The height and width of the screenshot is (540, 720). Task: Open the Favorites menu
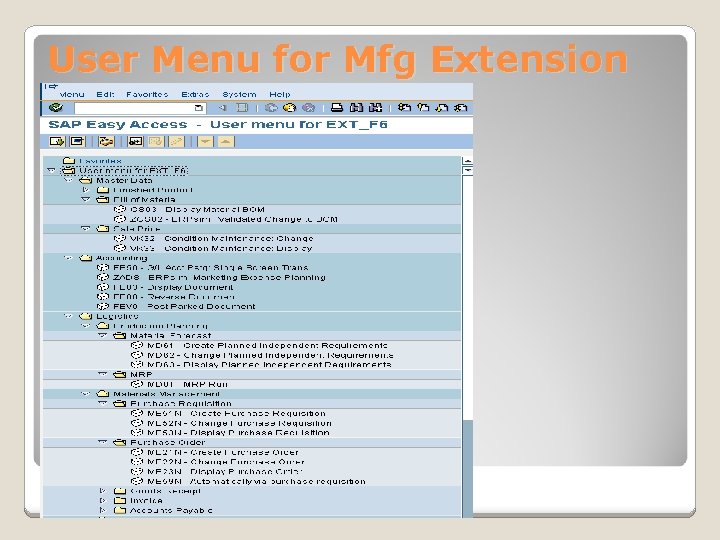coord(147,94)
